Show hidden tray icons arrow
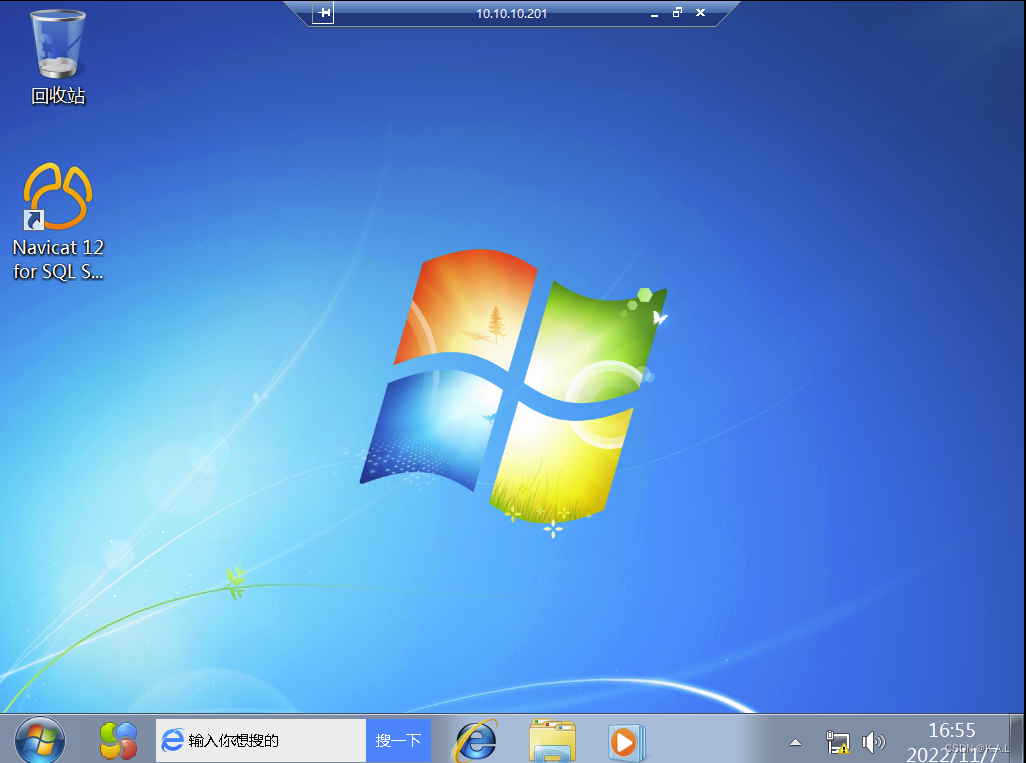 (795, 742)
